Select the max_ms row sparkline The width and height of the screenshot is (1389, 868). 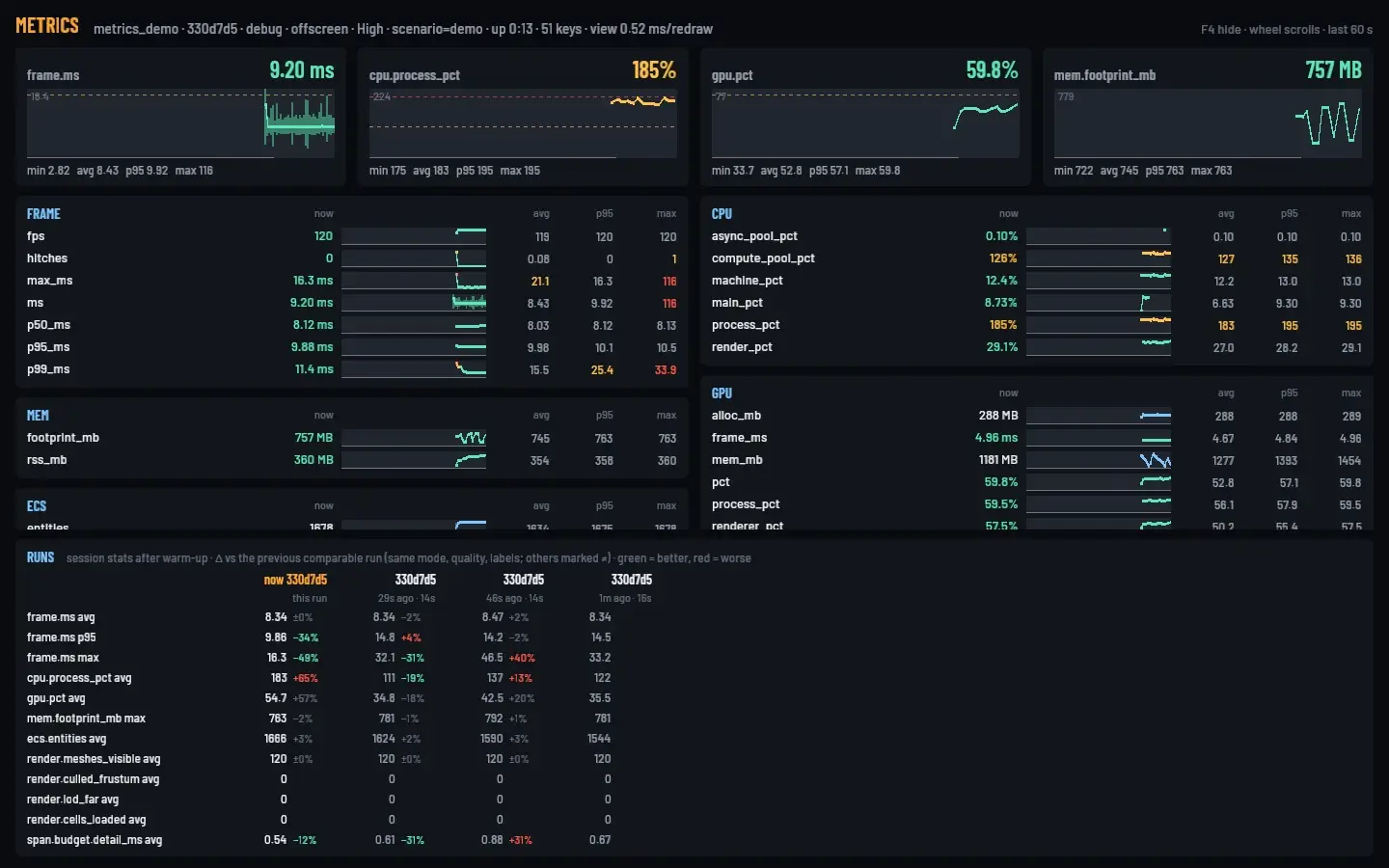[x=414, y=281]
